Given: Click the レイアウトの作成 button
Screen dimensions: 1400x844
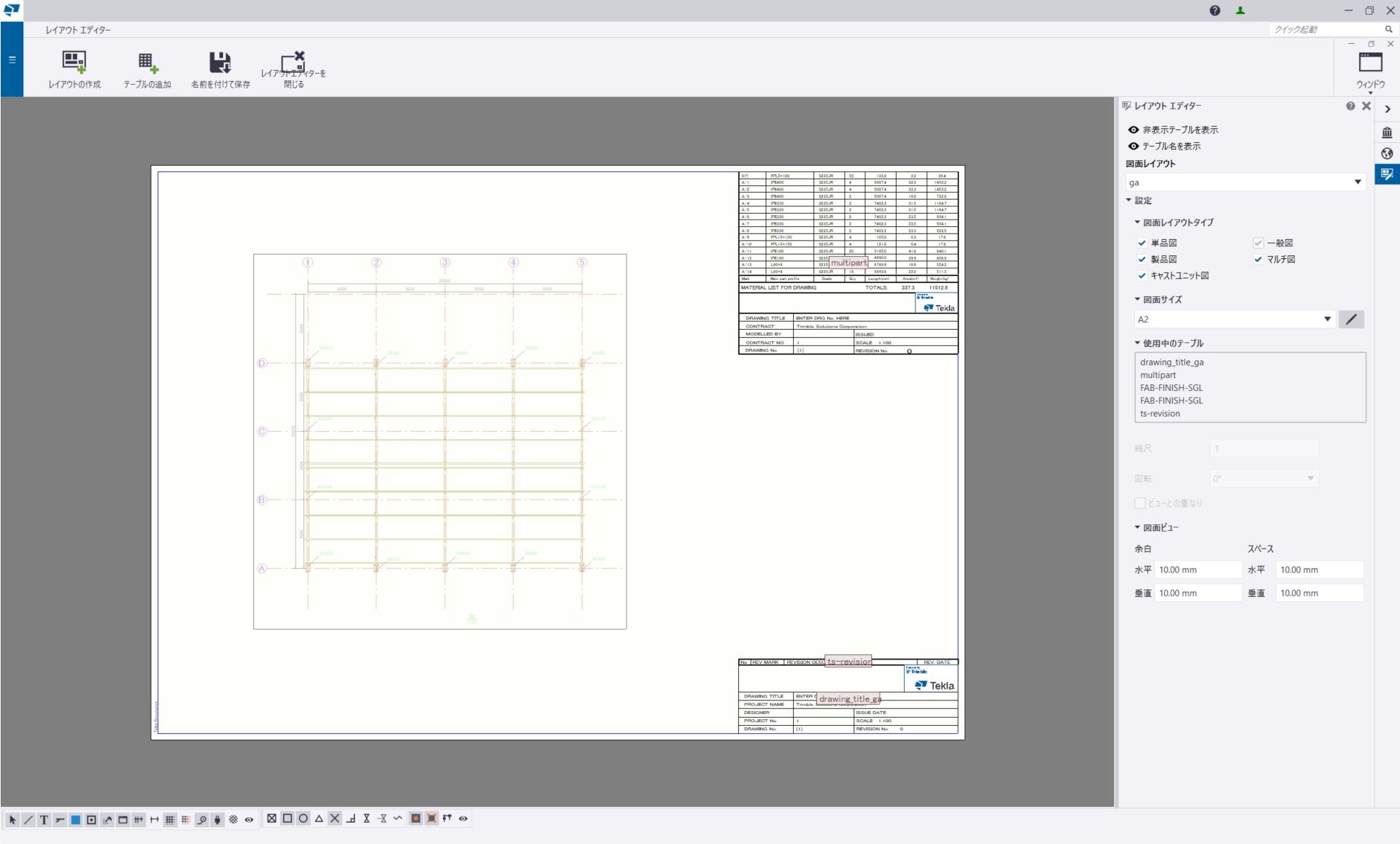Looking at the screenshot, I should 74,69.
